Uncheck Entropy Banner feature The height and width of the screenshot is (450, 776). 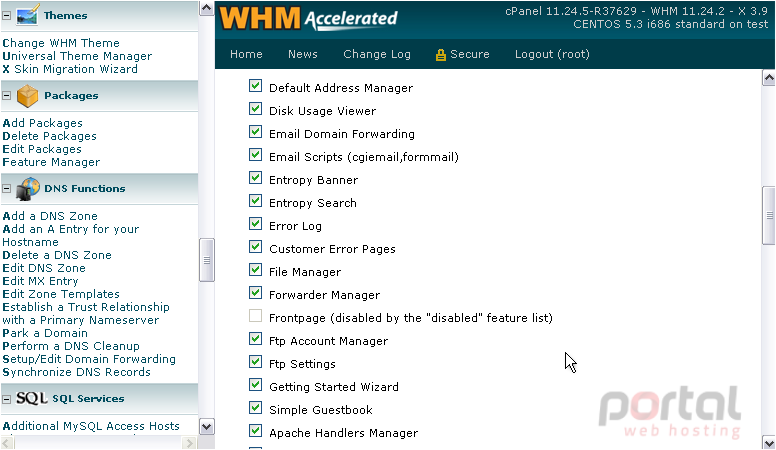point(255,178)
